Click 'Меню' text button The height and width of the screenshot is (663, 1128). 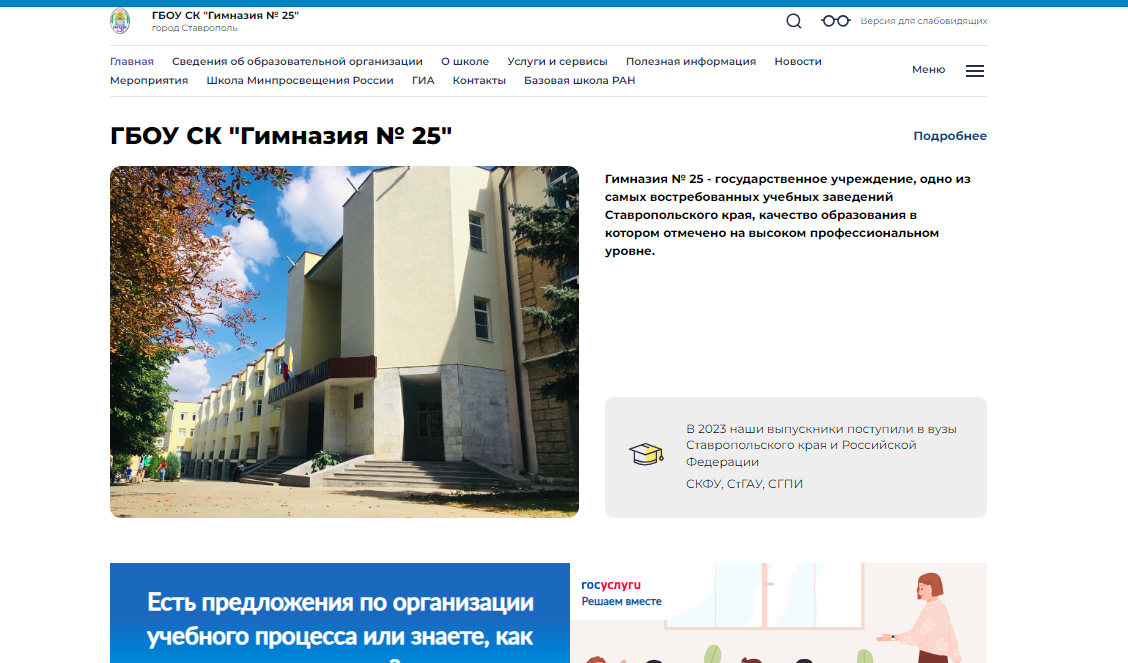928,70
